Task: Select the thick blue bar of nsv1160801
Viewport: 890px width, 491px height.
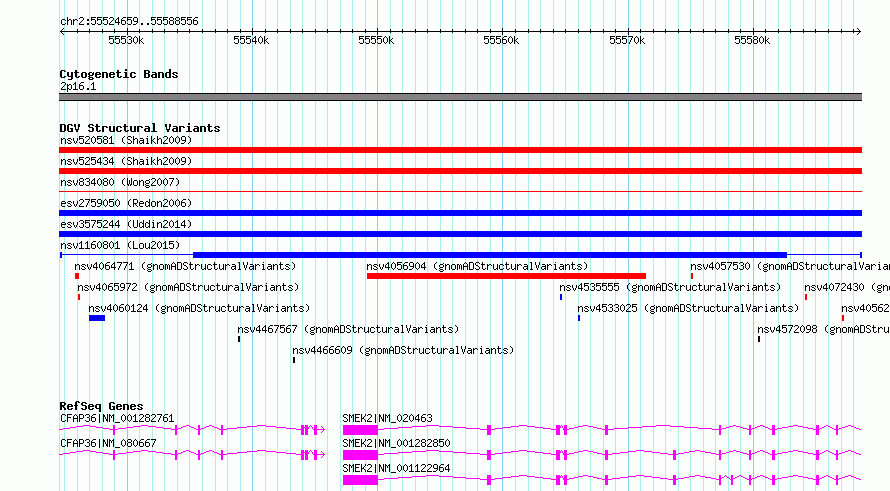Action: 490,255
